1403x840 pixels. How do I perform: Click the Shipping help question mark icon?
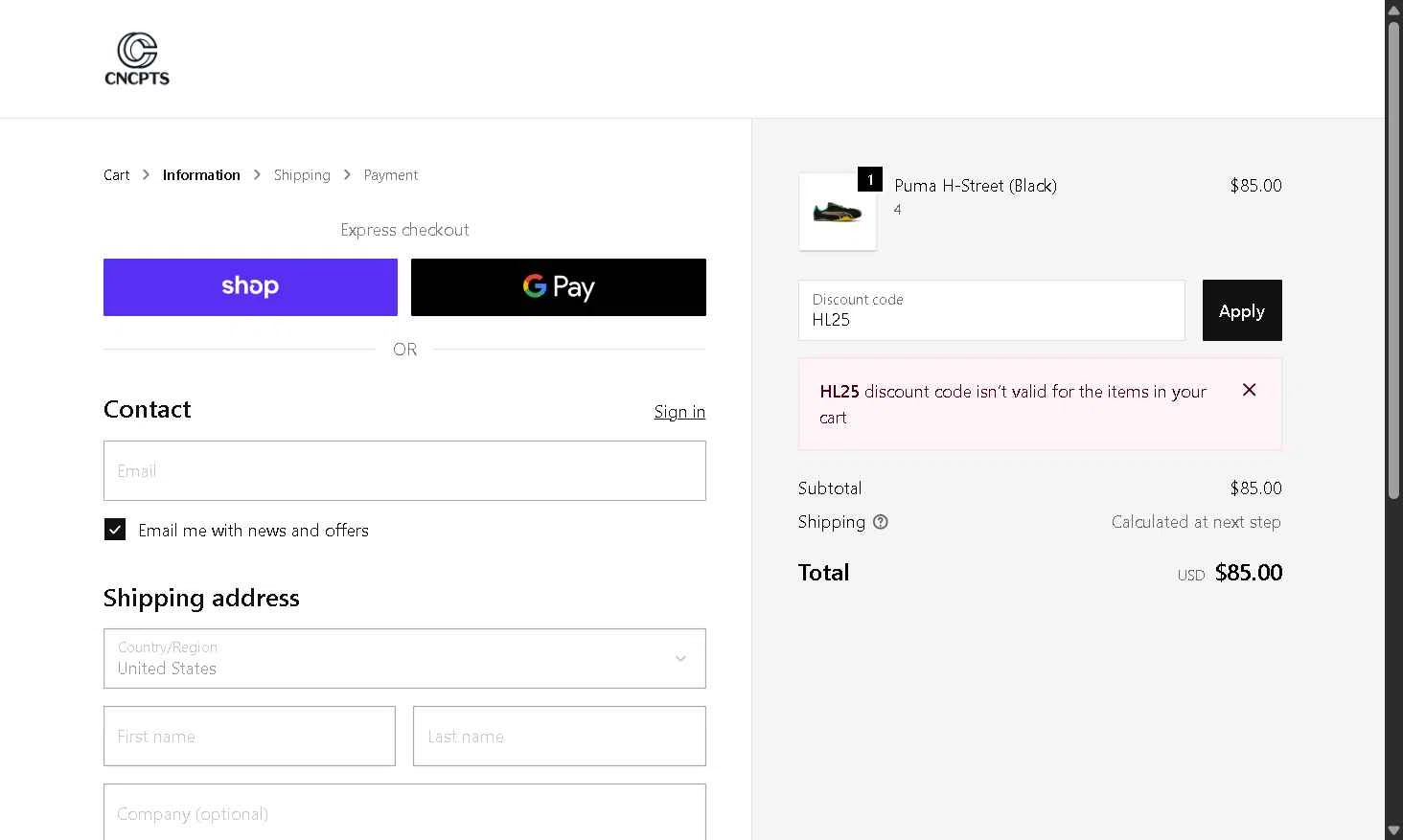881,522
